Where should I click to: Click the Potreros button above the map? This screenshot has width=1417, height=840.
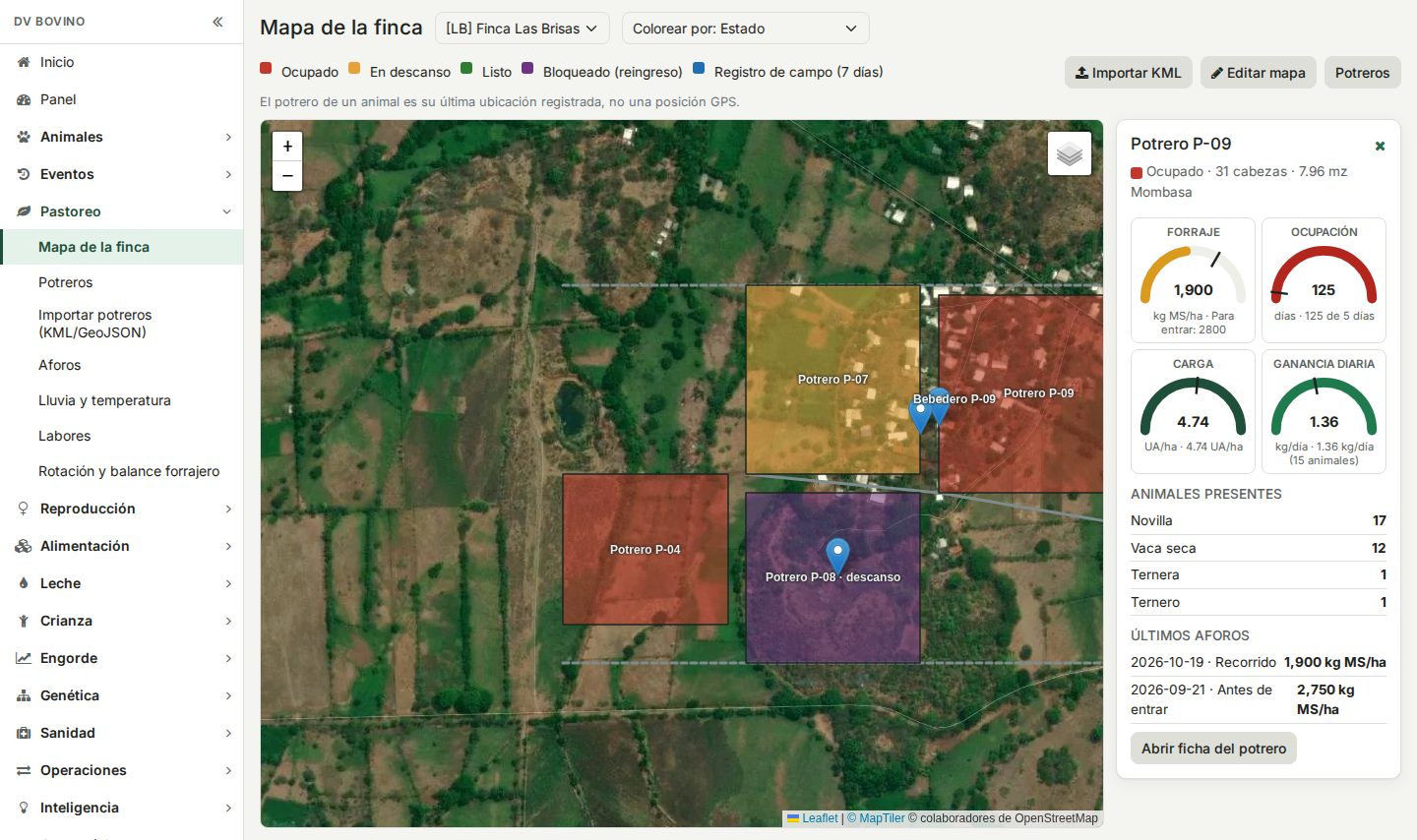tap(1363, 73)
